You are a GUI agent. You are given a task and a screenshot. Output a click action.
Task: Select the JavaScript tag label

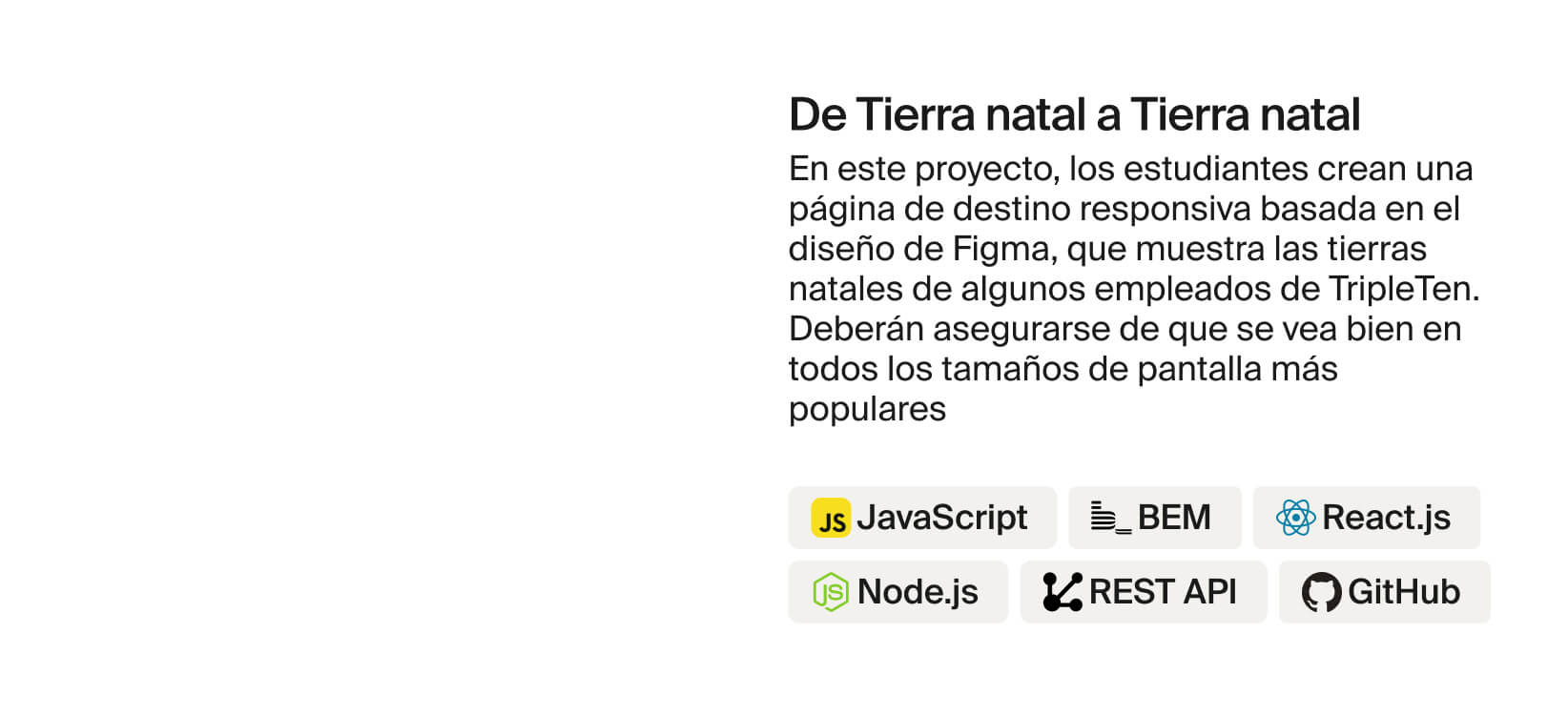pos(941,518)
